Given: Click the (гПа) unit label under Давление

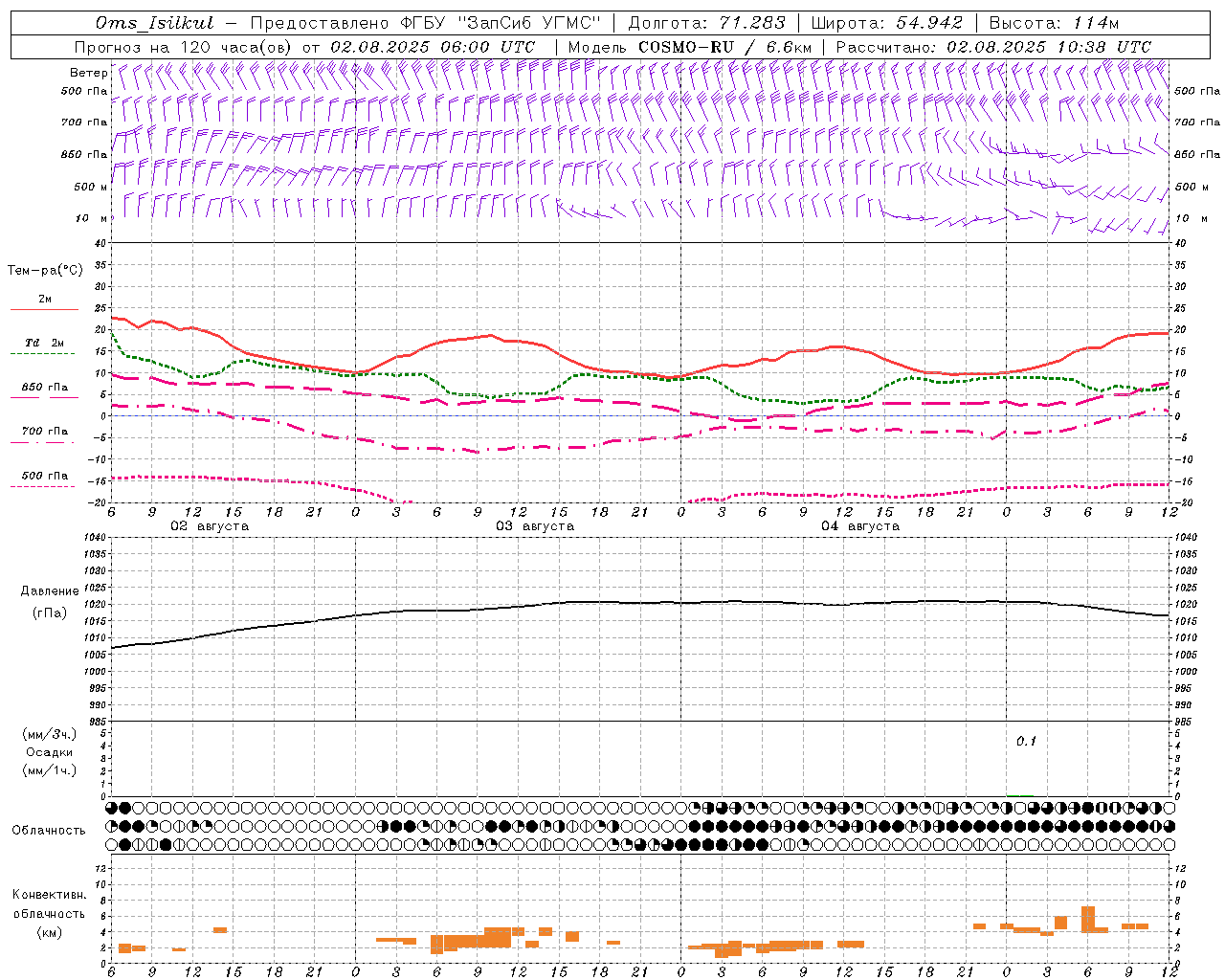Looking at the screenshot, I should click(x=50, y=613).
